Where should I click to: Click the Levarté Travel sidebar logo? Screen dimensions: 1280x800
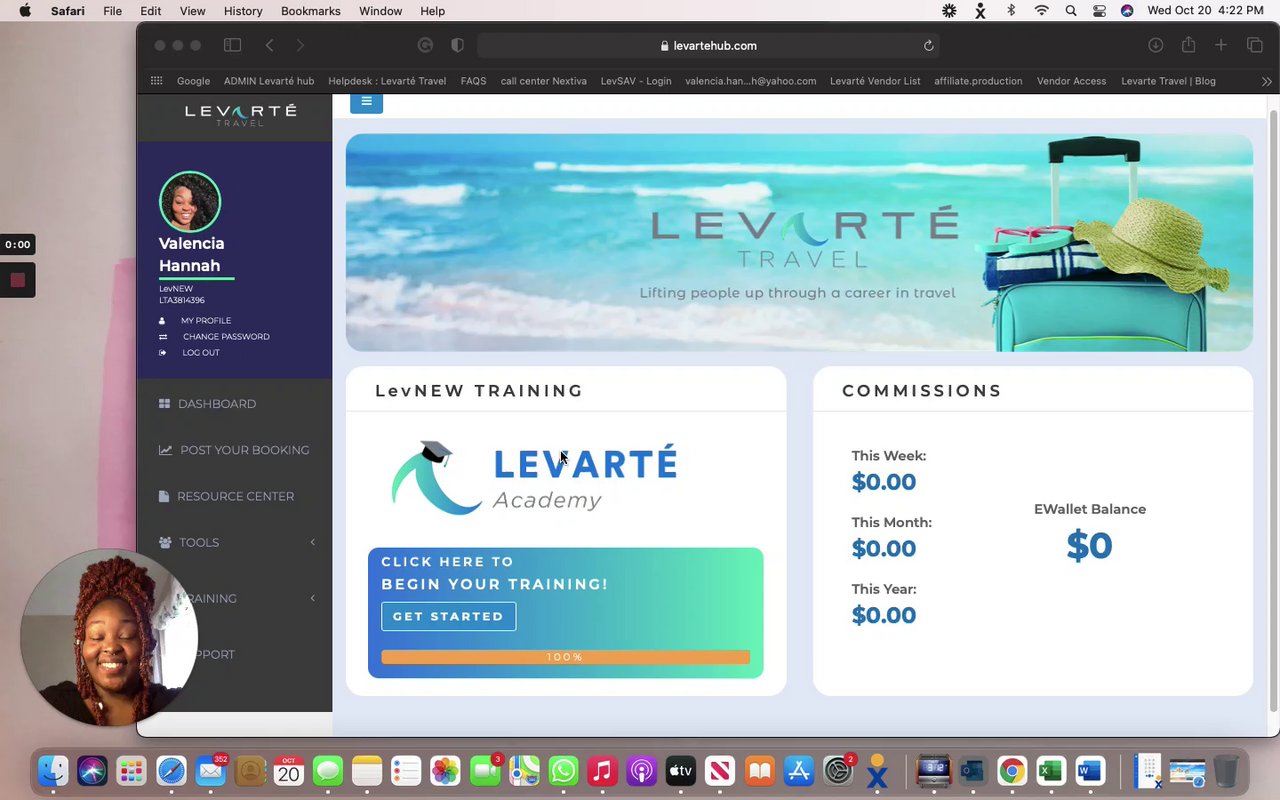coord(240,115)
